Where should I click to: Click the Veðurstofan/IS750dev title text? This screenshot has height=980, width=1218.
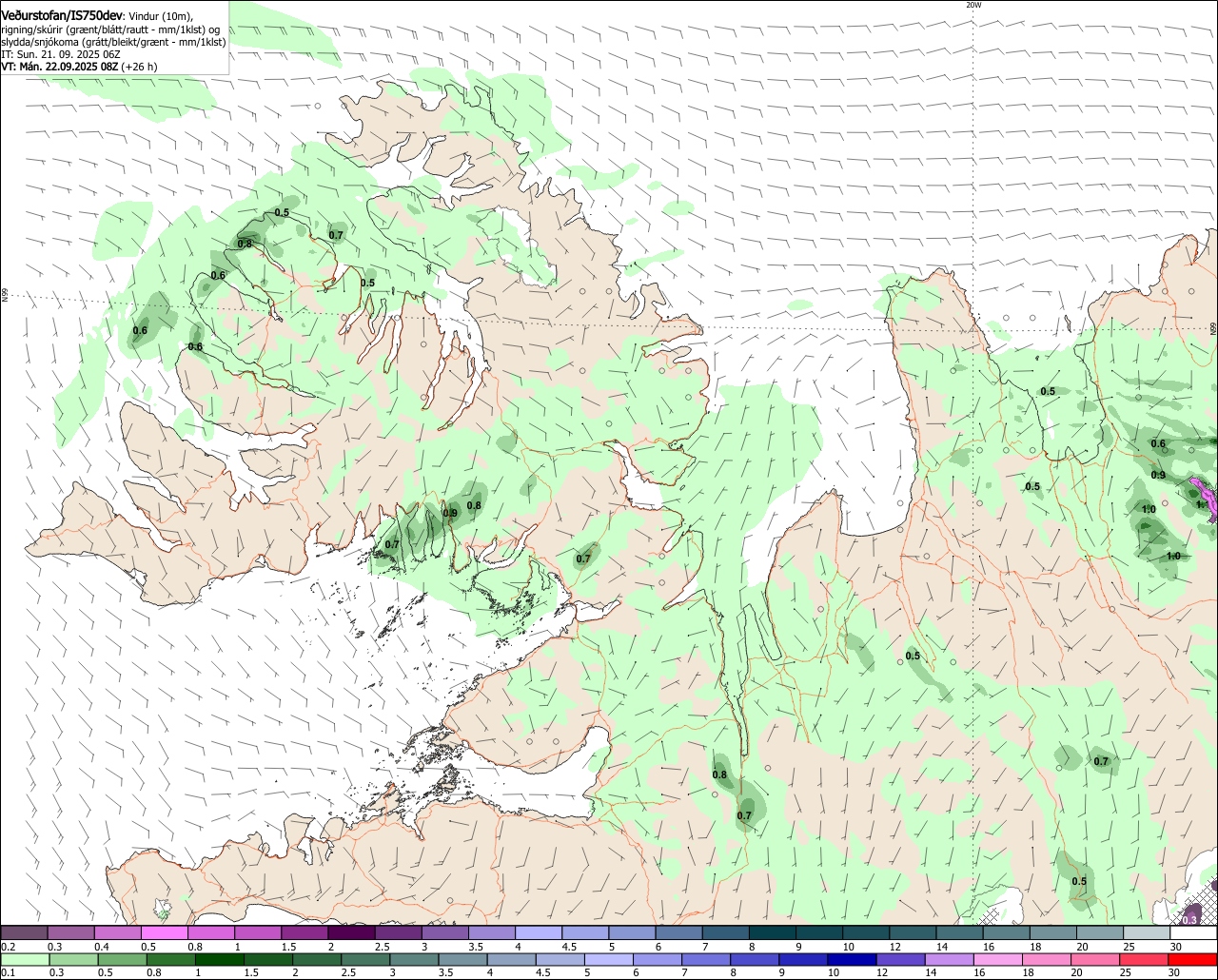62,15
